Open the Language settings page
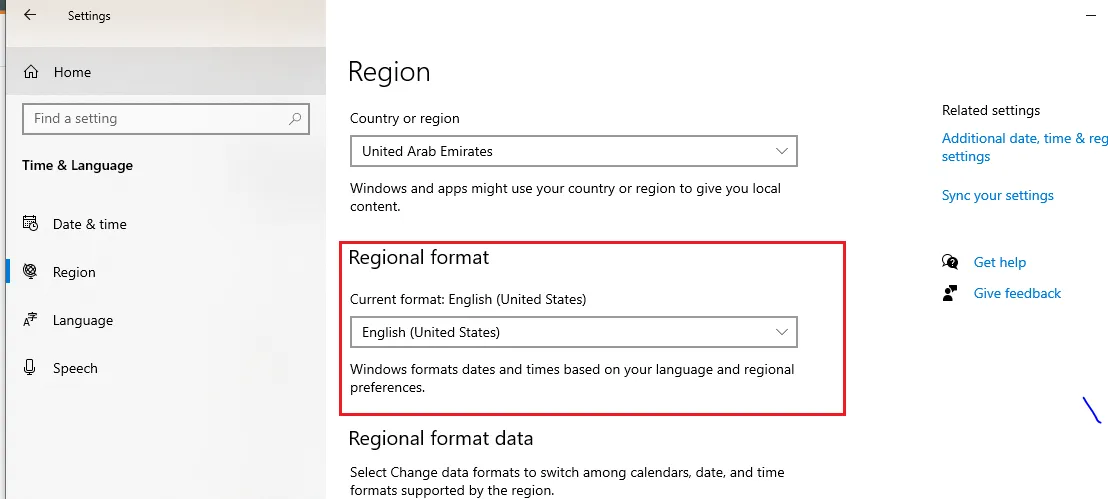Screen dimensions: 1108x499 coord(83,320)
